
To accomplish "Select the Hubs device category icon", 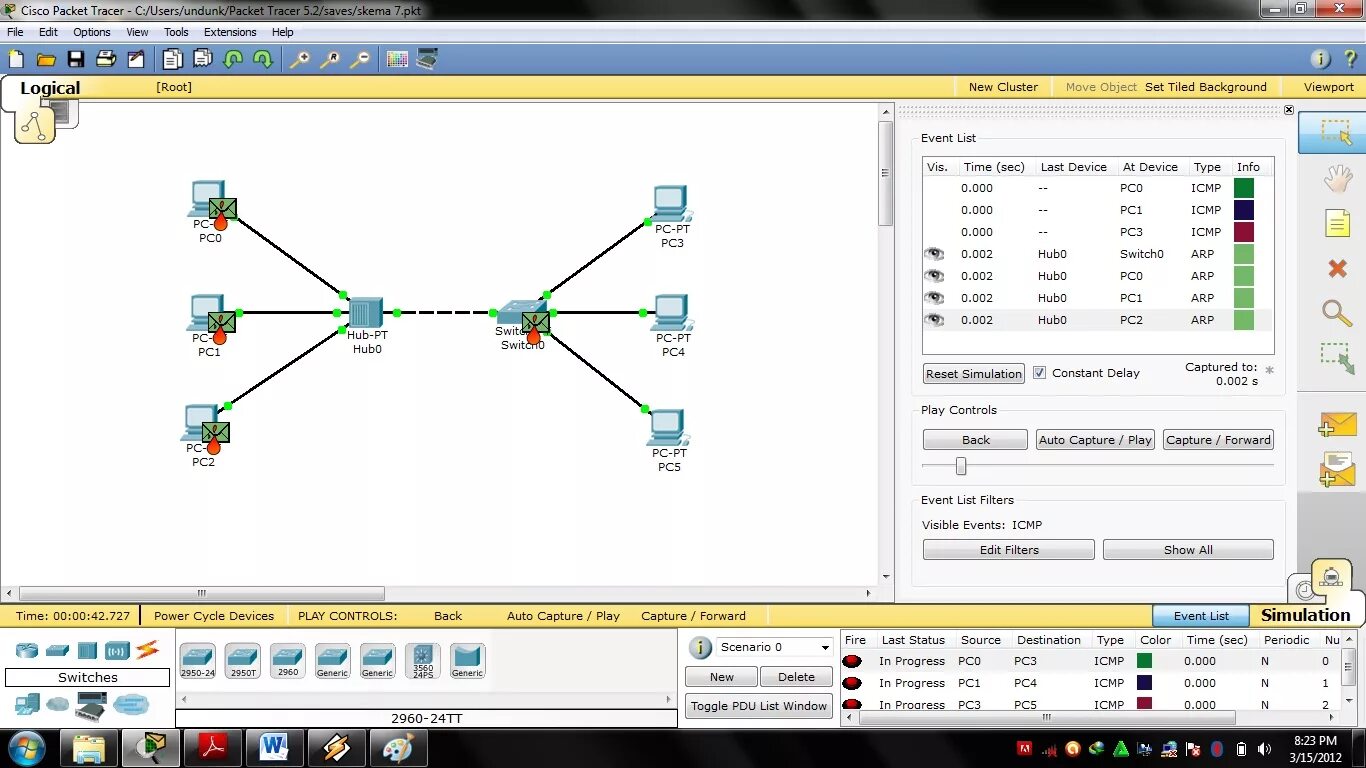I will 87,650.
